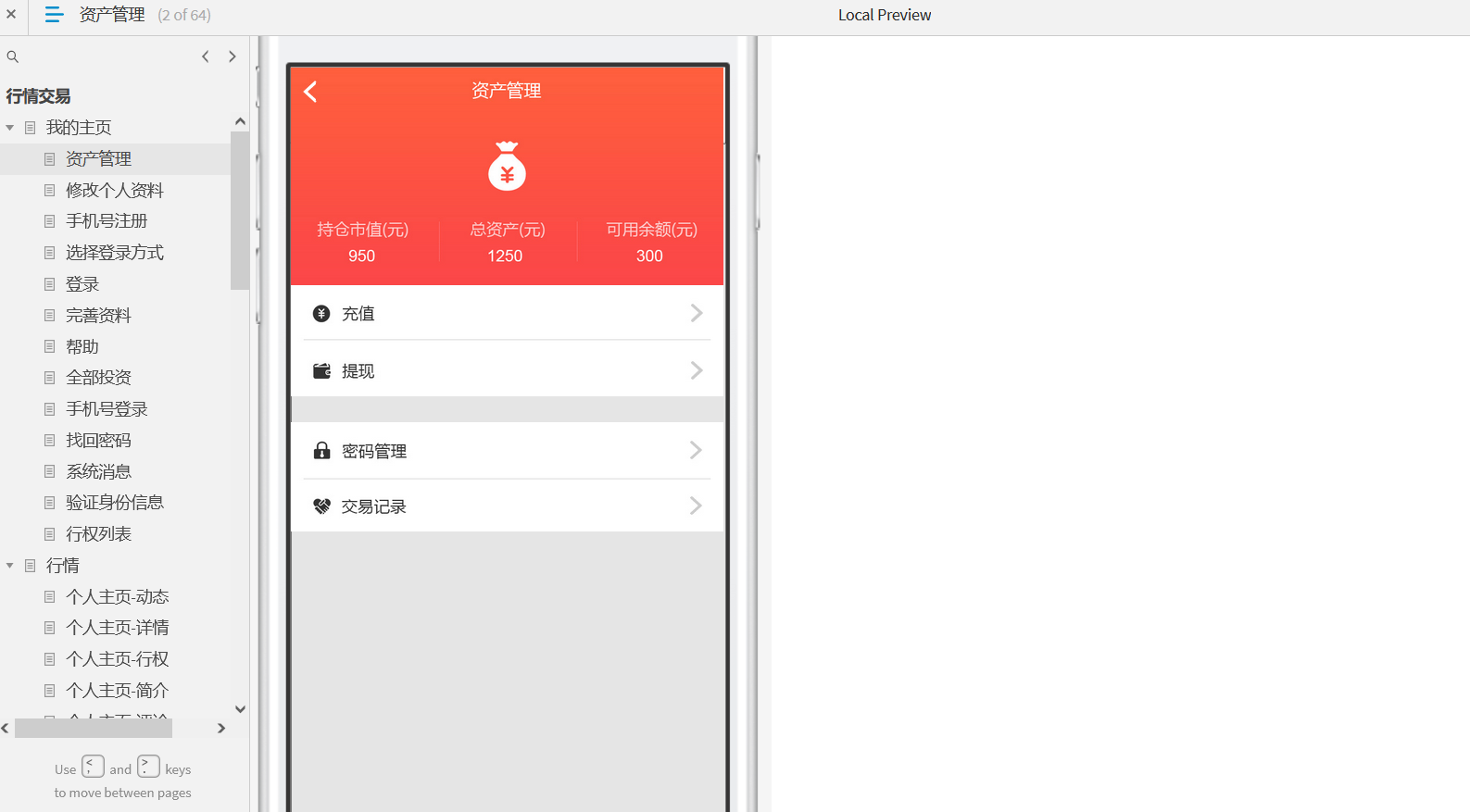Click the value 1250
Viewport: 1470px width, 812px height.
click(505, 256)
